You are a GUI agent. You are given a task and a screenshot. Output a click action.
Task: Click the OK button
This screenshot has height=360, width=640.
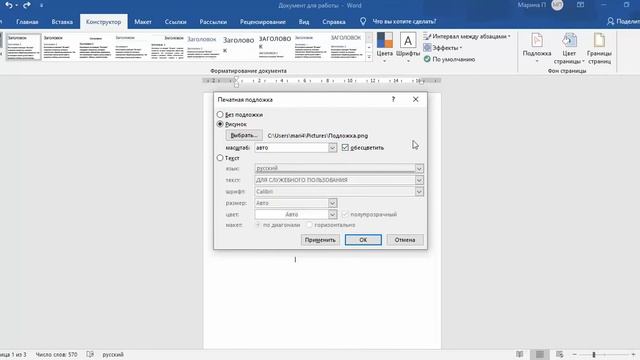[x=363, y=240]
